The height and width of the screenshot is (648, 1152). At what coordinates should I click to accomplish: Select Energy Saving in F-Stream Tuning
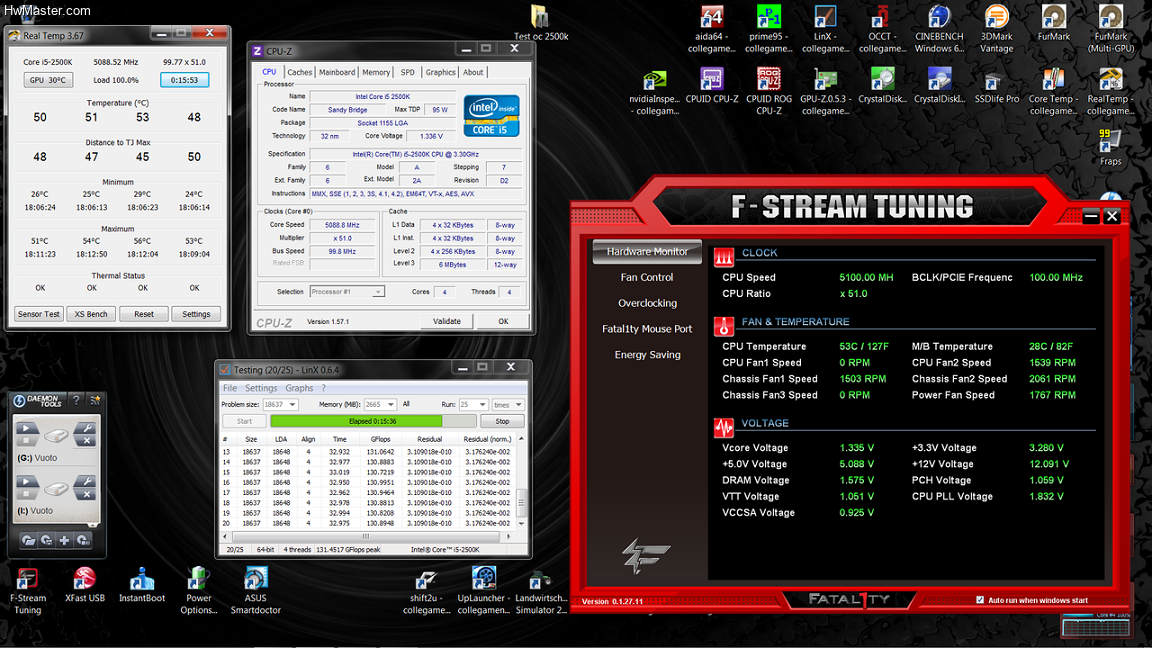pyautogui.click(x=647, y=354)
